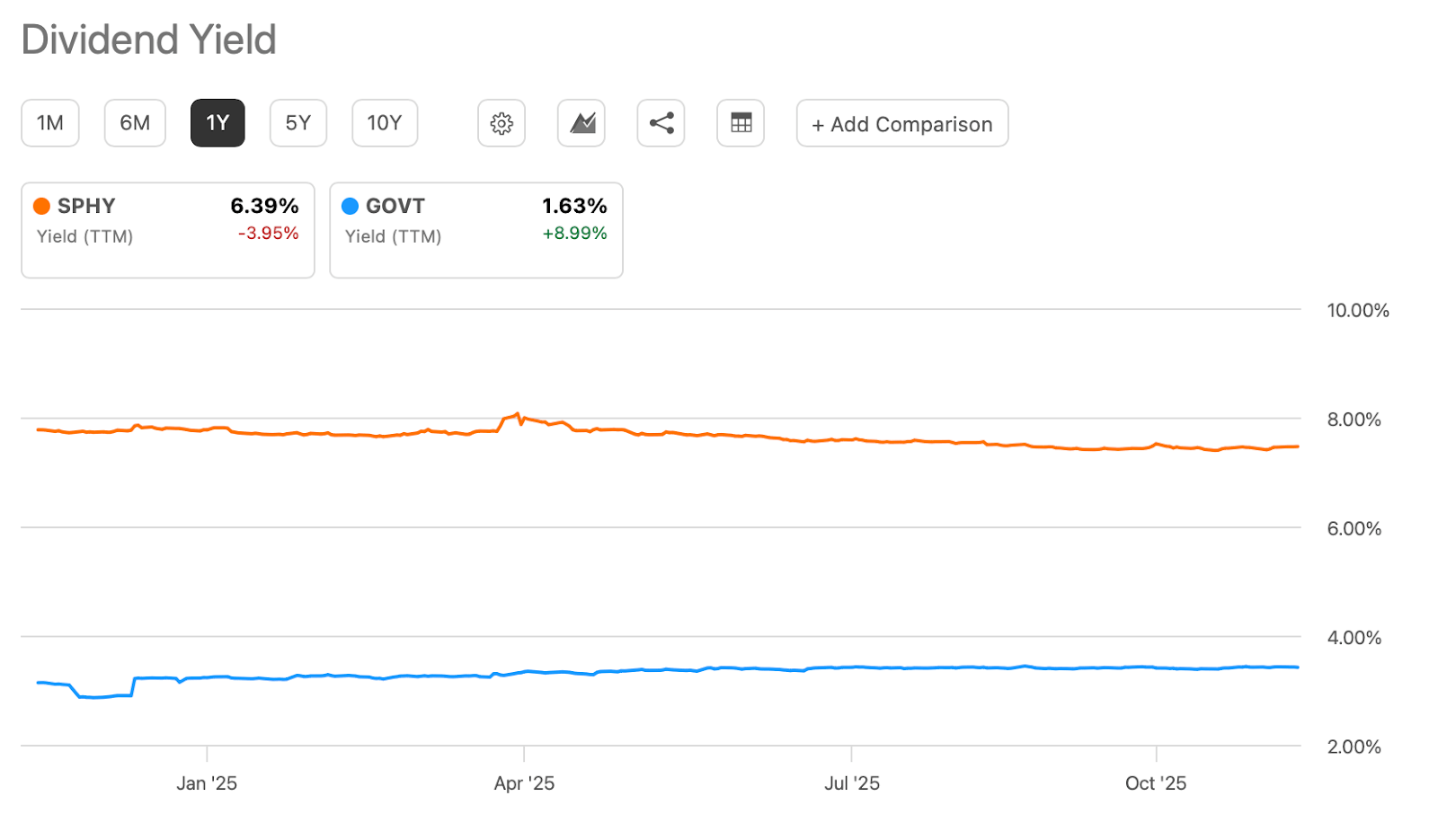Click the orange SPHY color dot
Image resolution: width=1438 pixels, height=840 pixels.
(x=41, y=206)
